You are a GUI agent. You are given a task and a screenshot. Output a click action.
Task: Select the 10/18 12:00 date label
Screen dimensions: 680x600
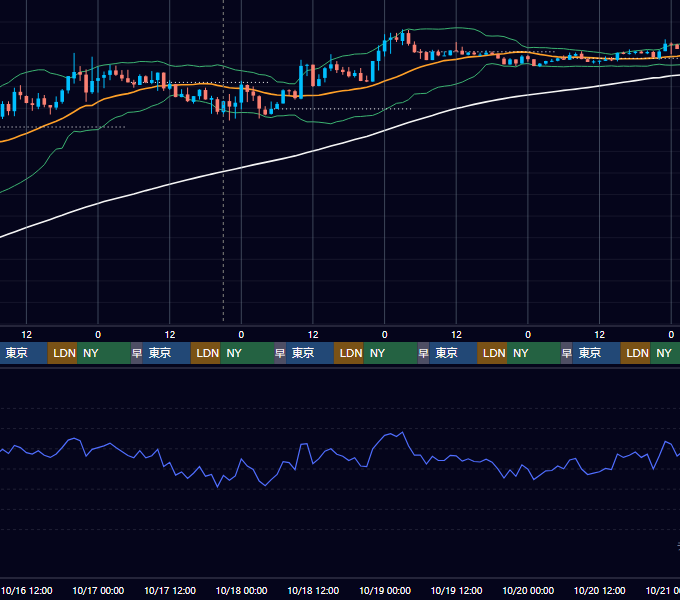313,590
